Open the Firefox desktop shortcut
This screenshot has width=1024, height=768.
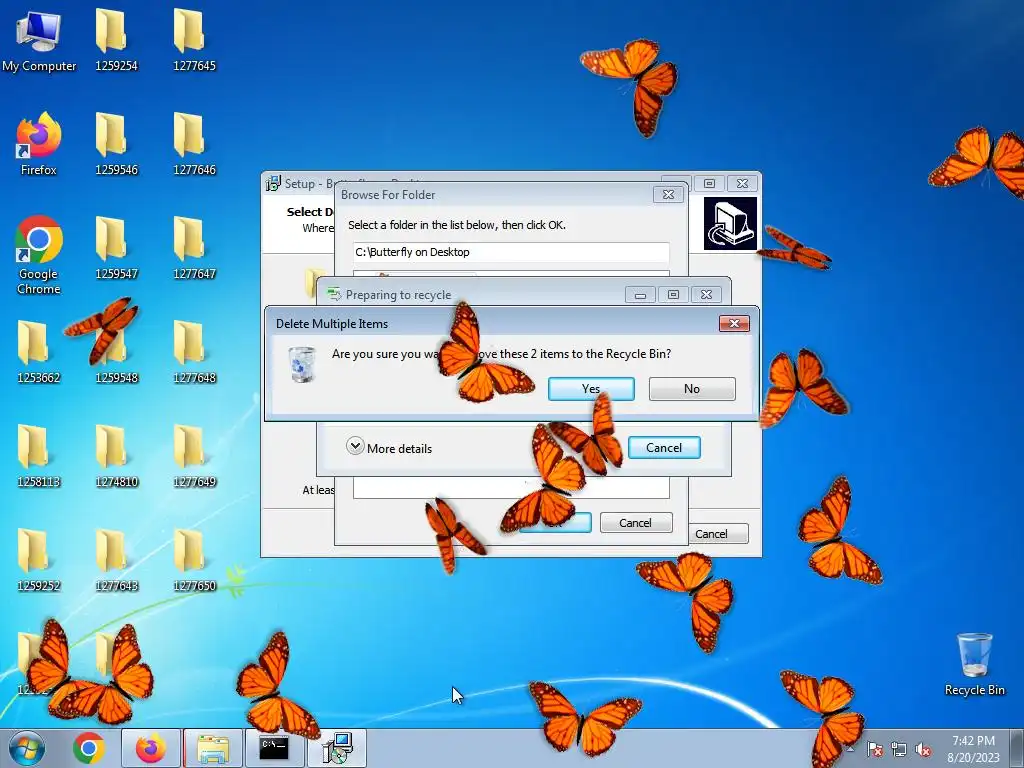tap(39, 145)
